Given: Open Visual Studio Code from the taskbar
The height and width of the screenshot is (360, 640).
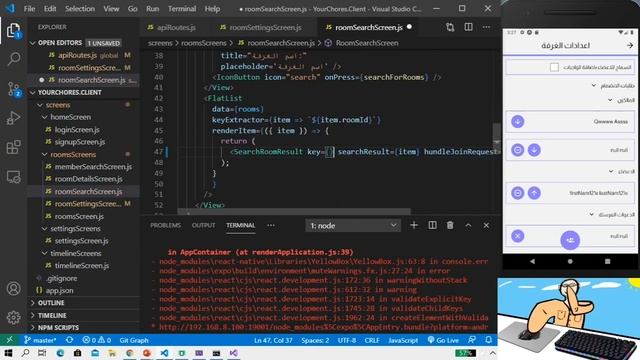Looking at the screenshot, I should click(164, 353).
